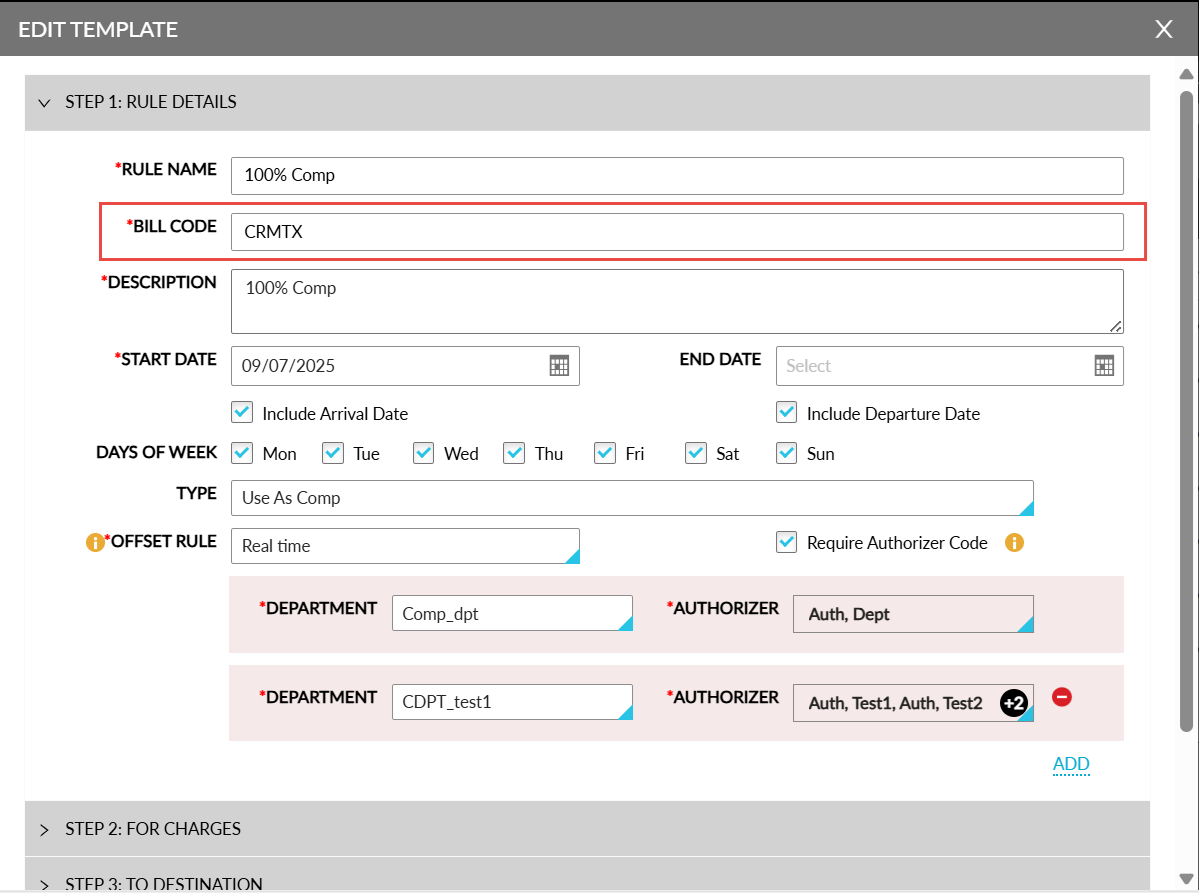
Task: Uncheck the Sat day checkbox
Action: [x=695, y=453]
